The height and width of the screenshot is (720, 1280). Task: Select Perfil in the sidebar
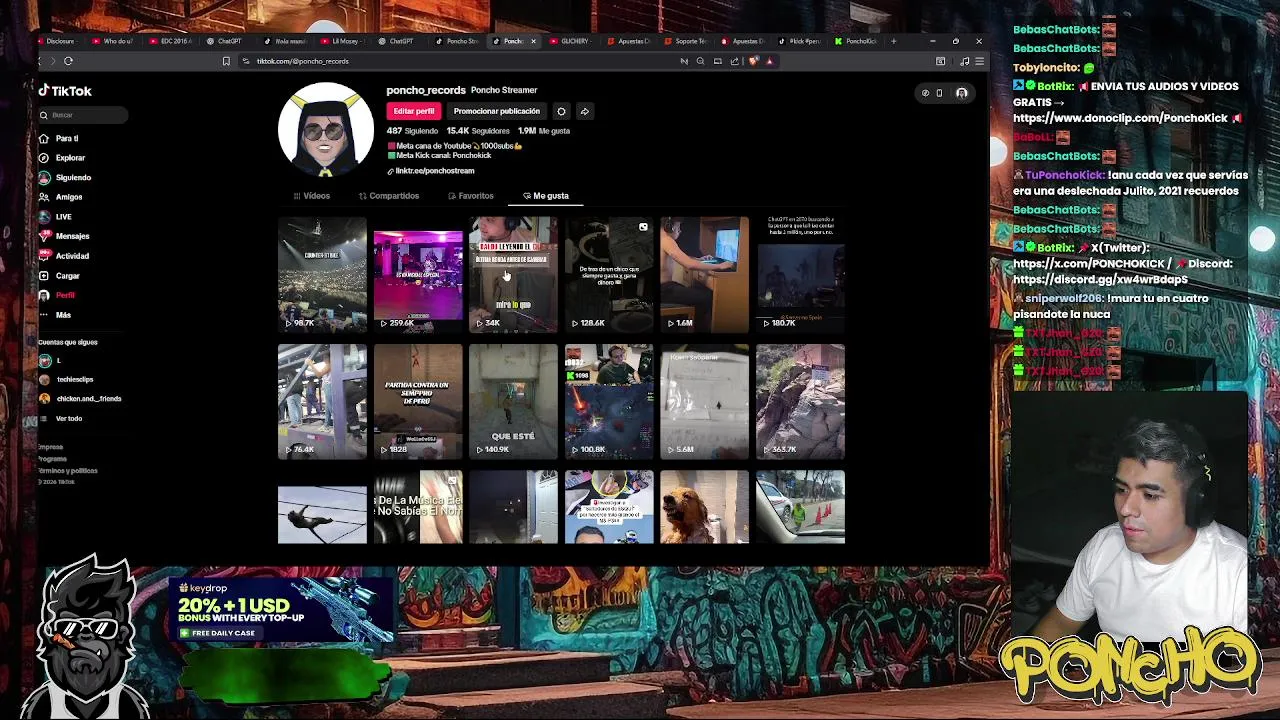pyautogui.click(x=57, y=295)
